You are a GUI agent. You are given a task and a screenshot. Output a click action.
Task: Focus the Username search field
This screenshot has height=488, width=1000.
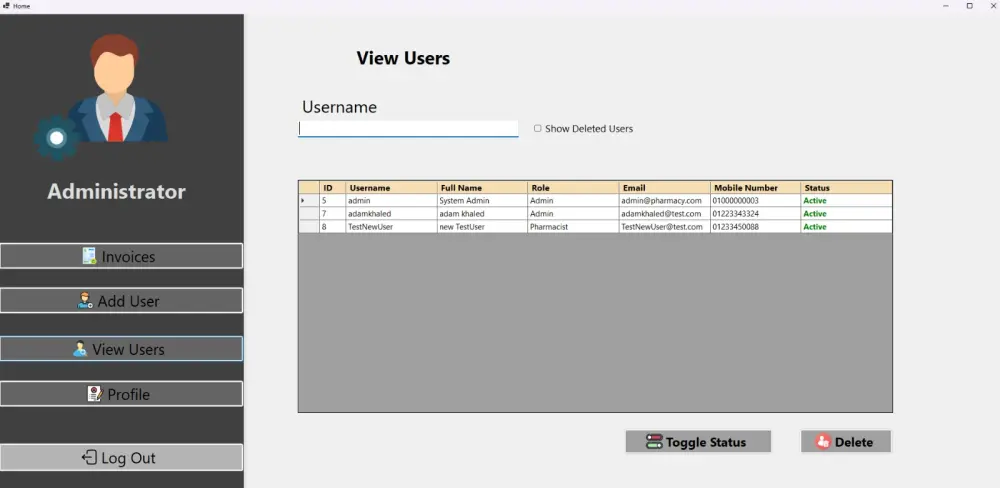408,129
